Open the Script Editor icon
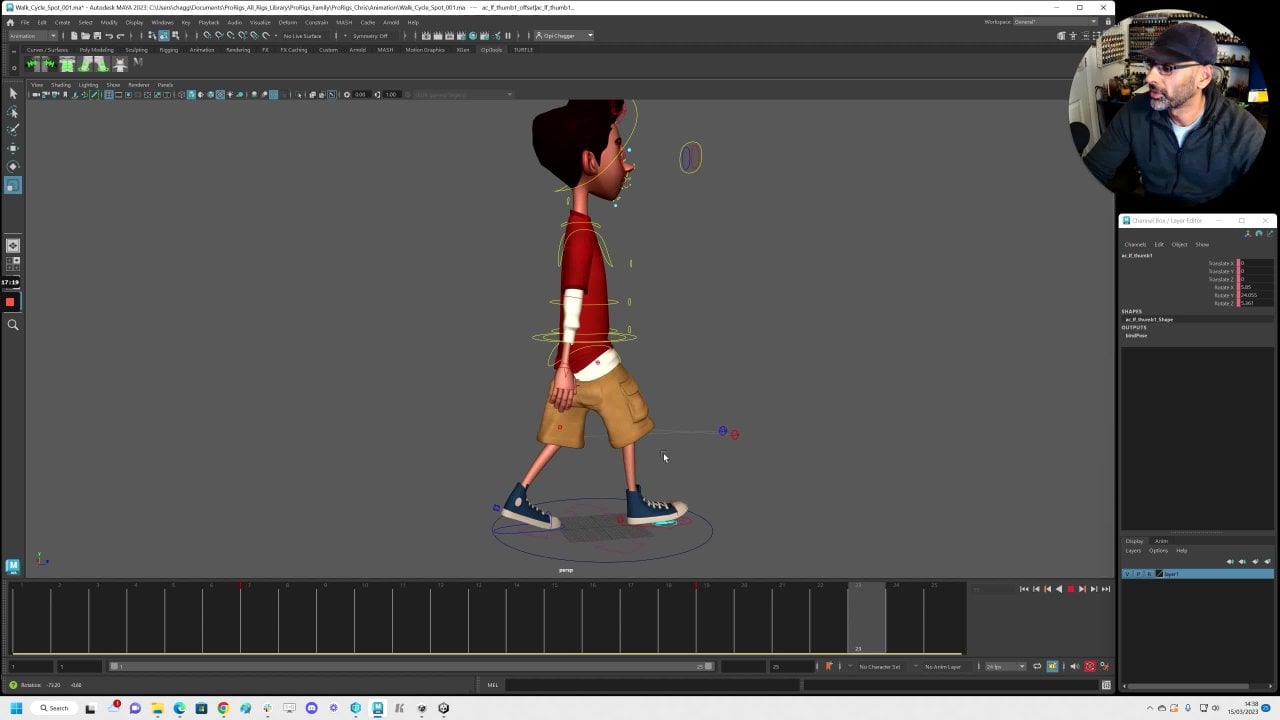The height and width of the screenshot is (720, 1280). (x=1106, y=685)
